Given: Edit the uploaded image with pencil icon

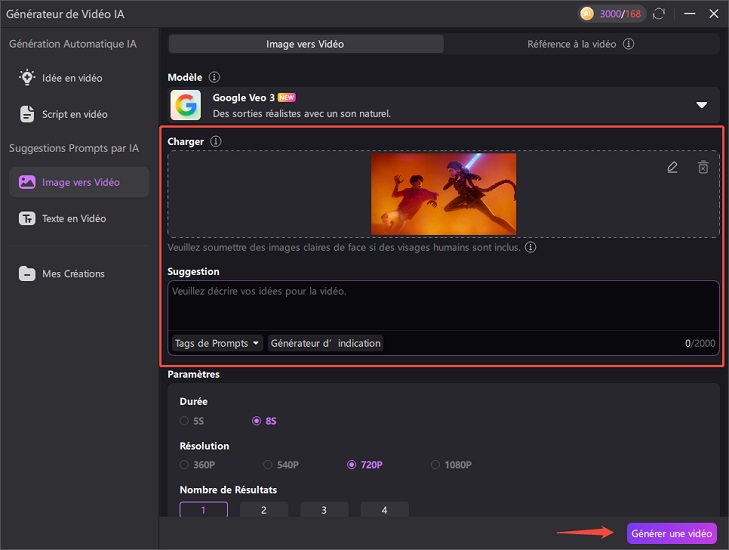Looking at the screenshot, I should point(672,167).
